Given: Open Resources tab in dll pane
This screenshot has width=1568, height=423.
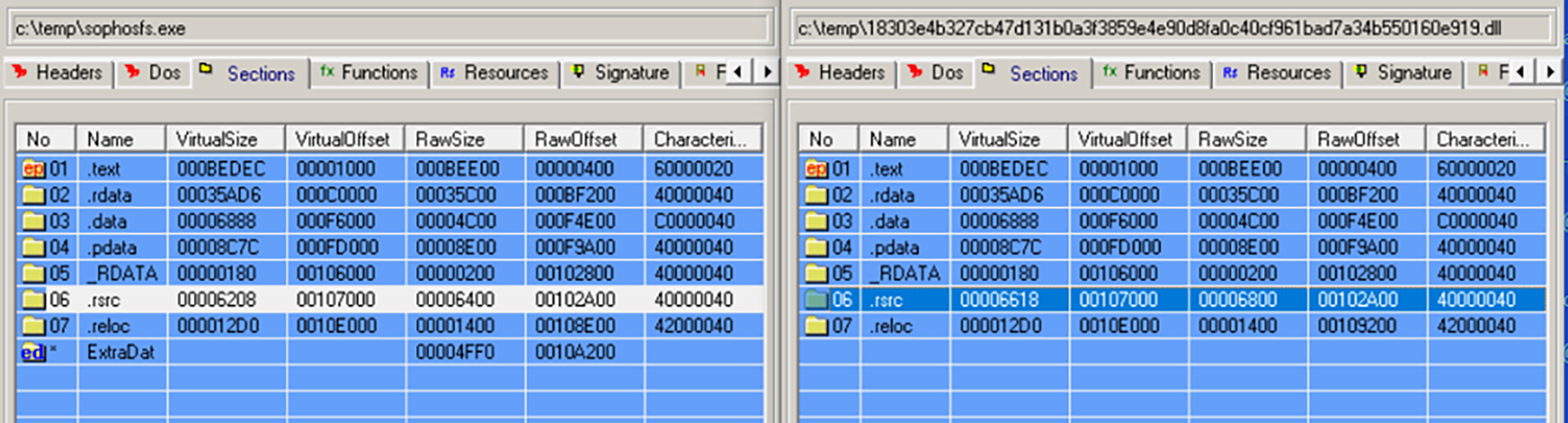Looking at the screenshot, I should click(x=1277, y=73).
